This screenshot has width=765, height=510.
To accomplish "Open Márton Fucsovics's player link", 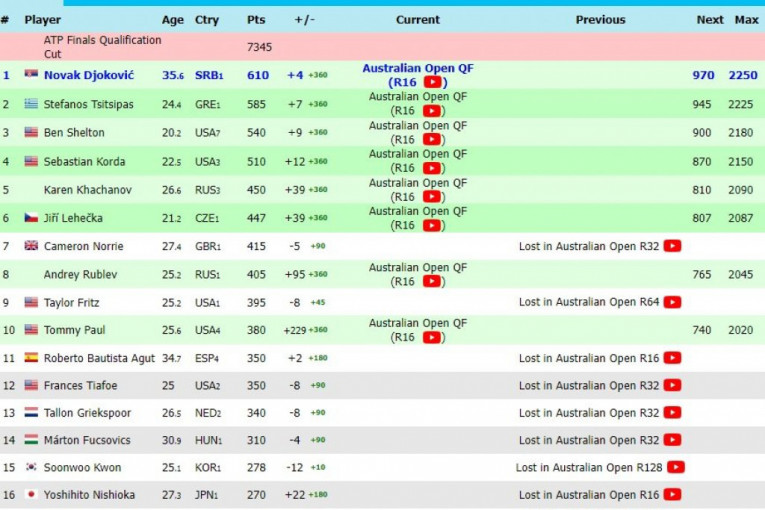I will [86, 440].
